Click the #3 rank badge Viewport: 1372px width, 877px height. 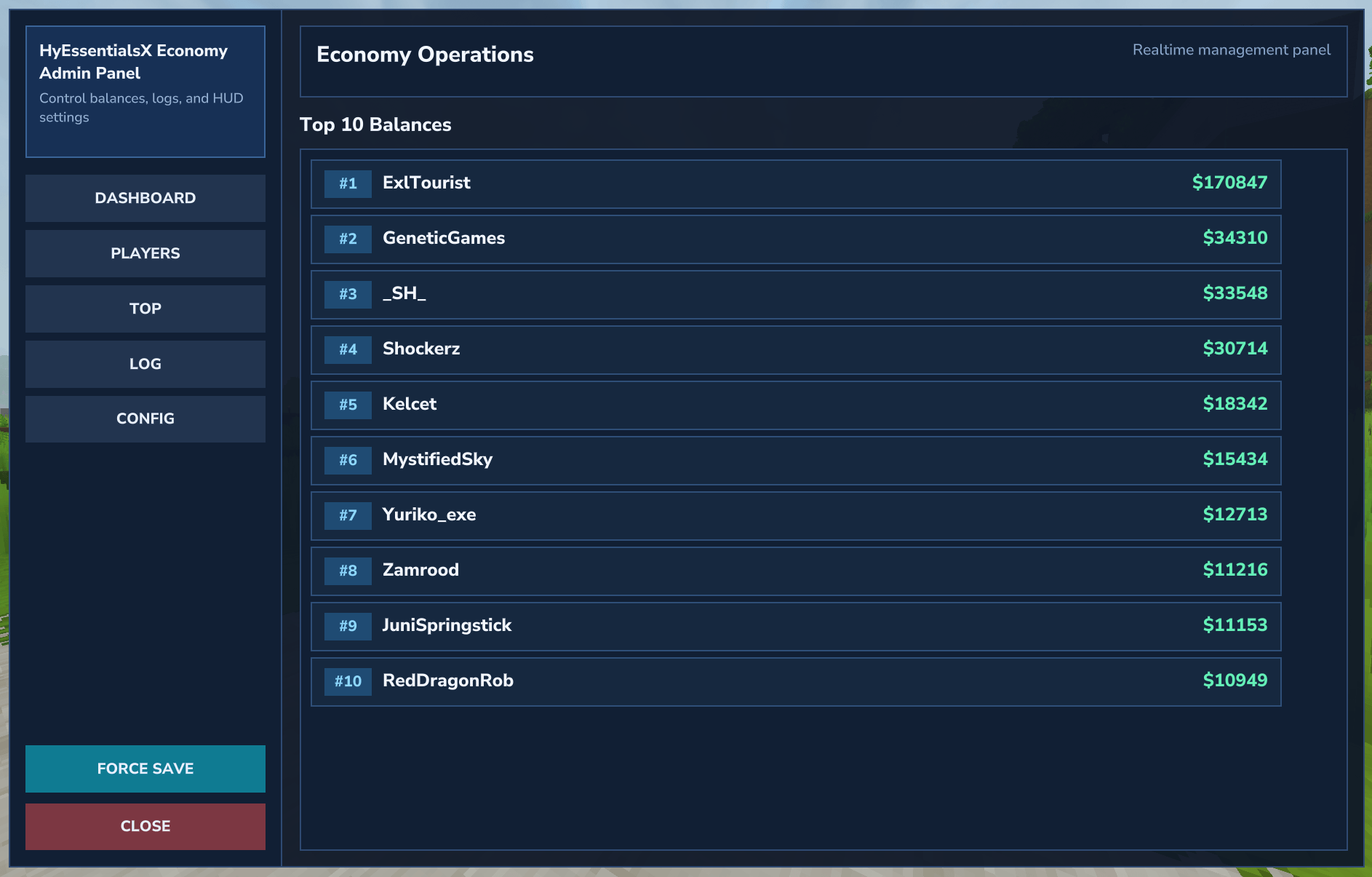coord(348,294)
